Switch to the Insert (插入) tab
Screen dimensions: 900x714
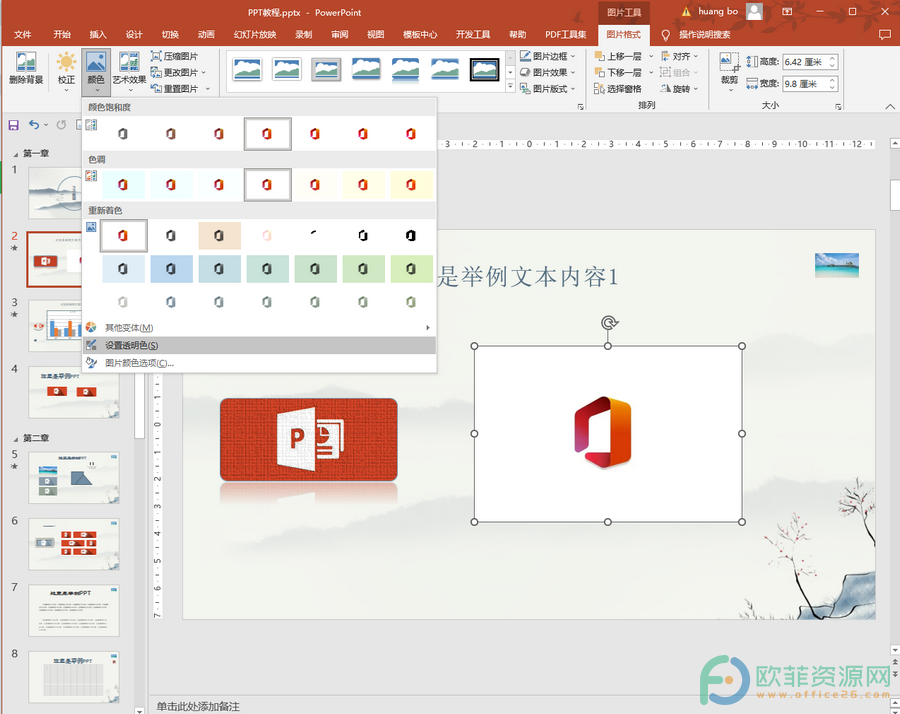click(x=98, y=34)
